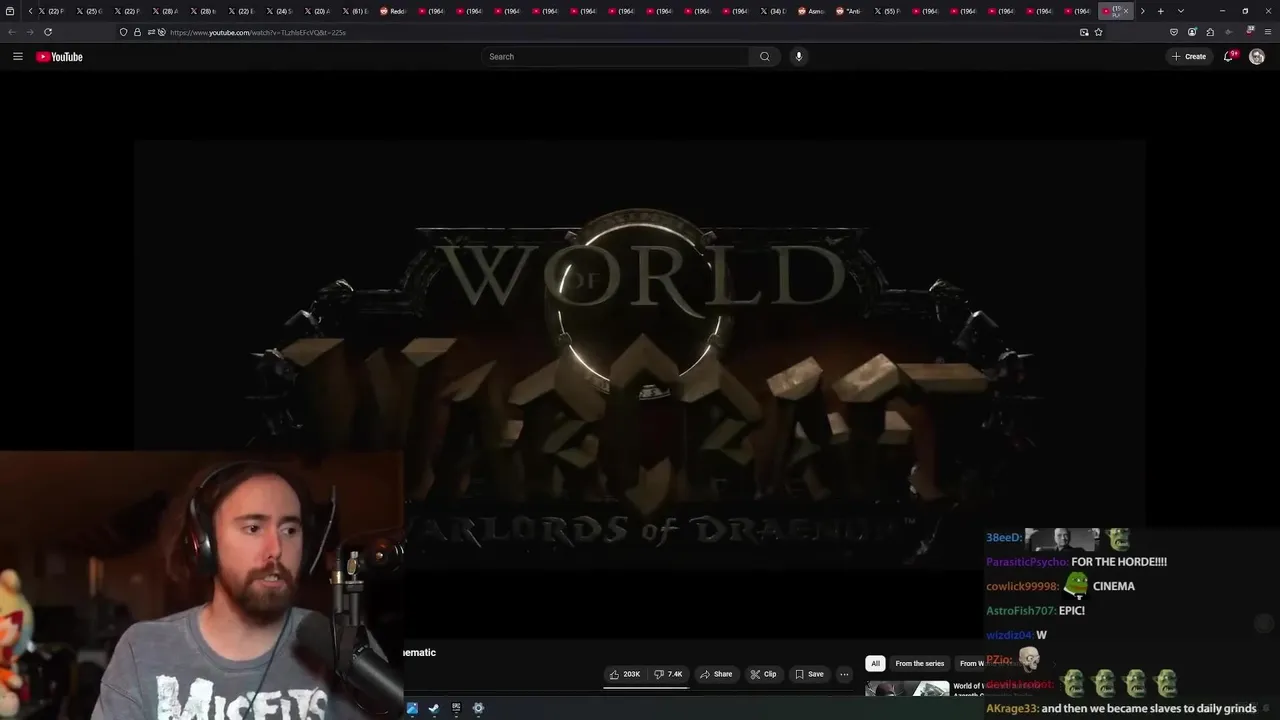Screen dimensions: 1280x720
Task: Open Firefox View icon at tab bar start
Action: [10, 11]
